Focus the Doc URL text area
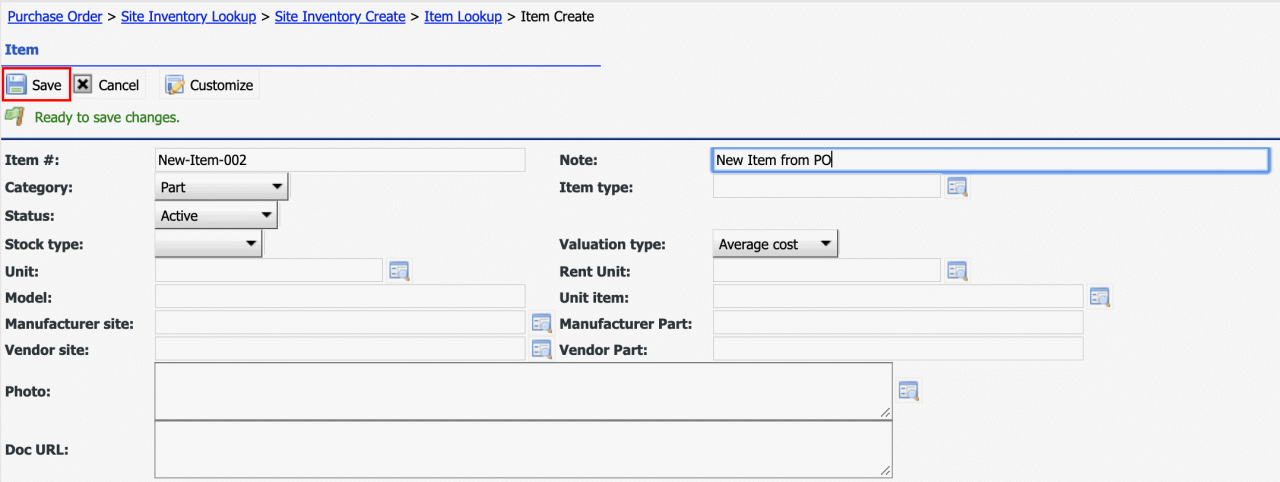 522,449
